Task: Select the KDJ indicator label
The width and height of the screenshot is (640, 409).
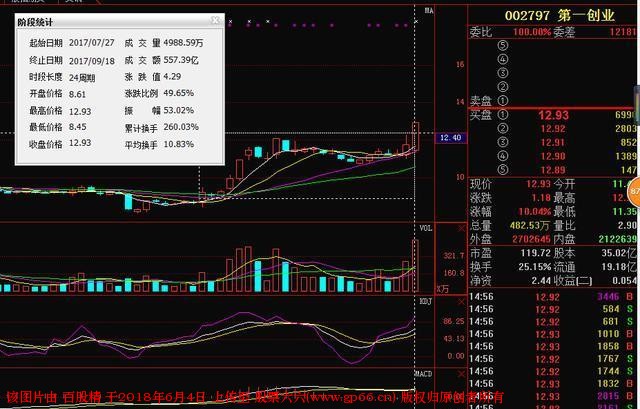Action: pyautogui.click(x=427, y=300)
